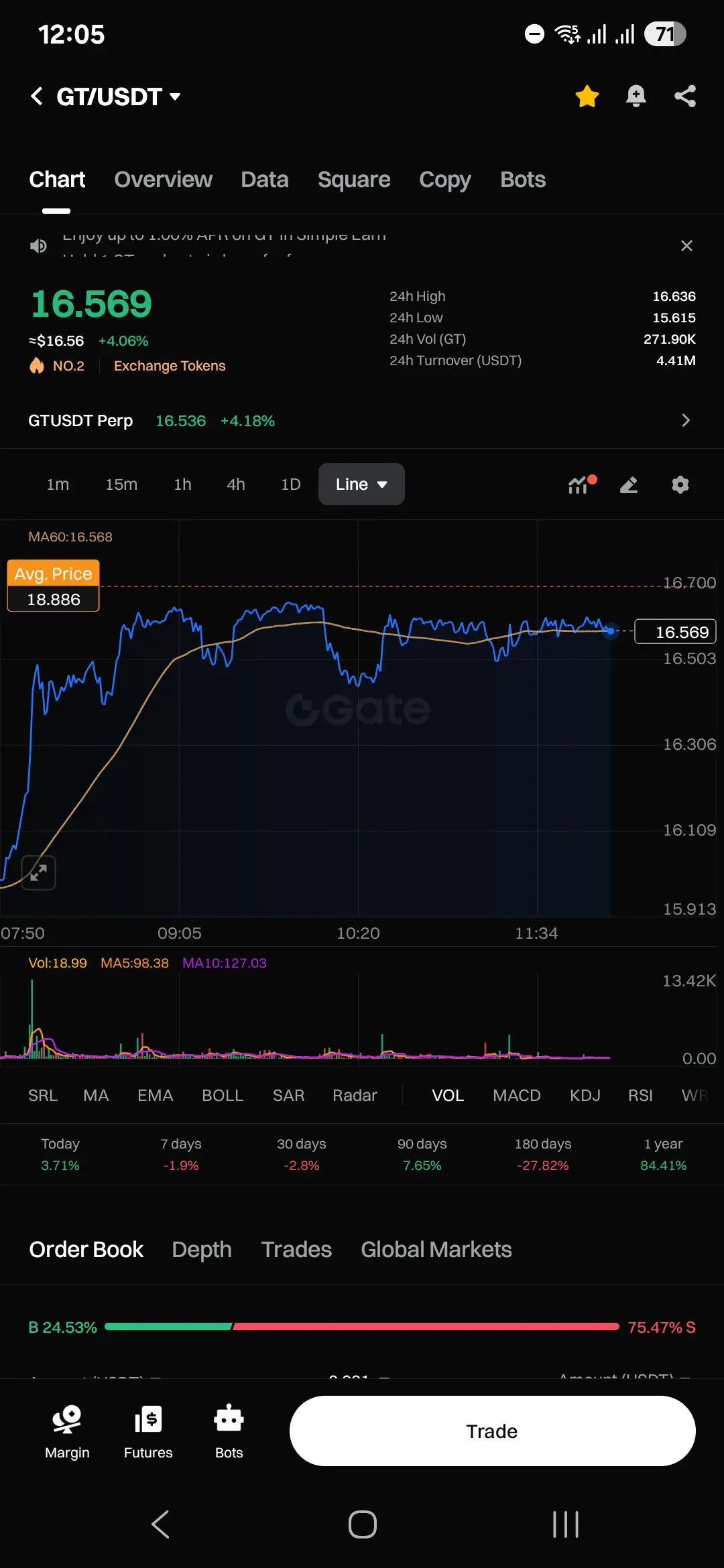Viewport: 724px width, 1568px height.
Task: Switch to the Trades tab
Action: (x=296, y=1250)
